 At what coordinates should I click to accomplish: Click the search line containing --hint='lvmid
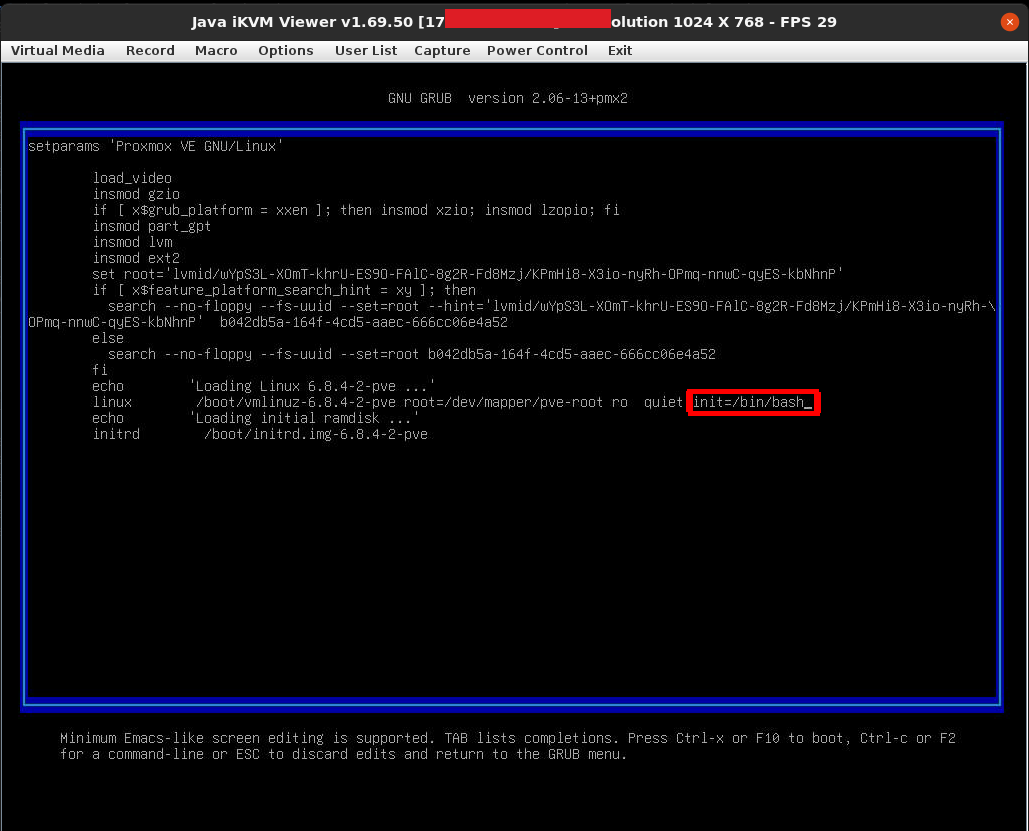[x=551, y=307]
